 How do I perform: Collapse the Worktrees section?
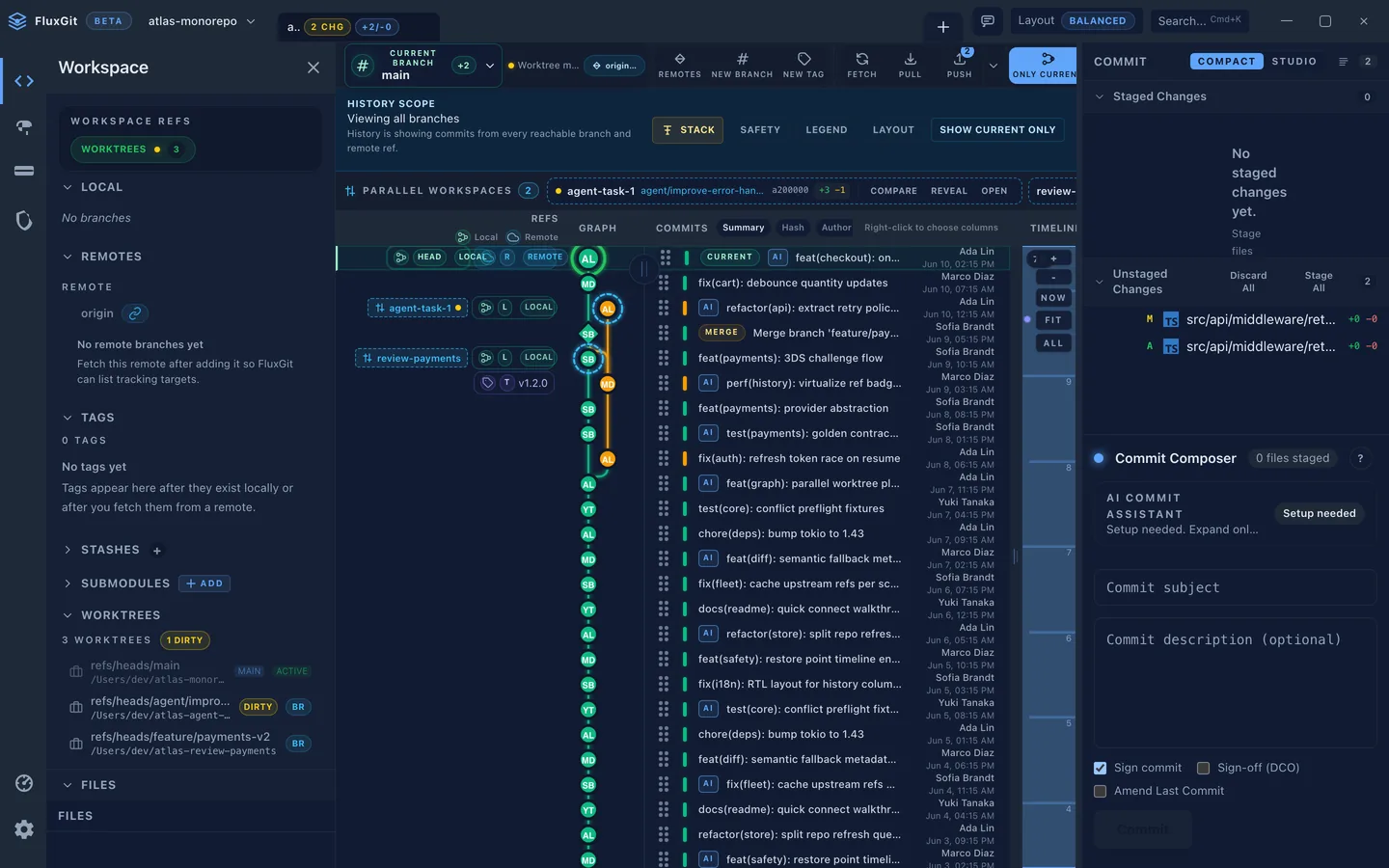[x=68, y=615]
